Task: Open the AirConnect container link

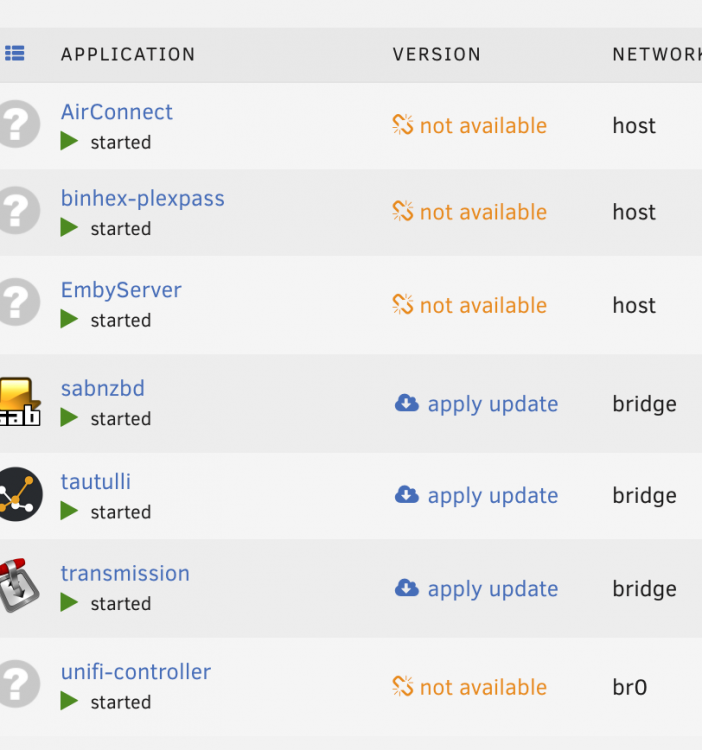Action: 117,112
